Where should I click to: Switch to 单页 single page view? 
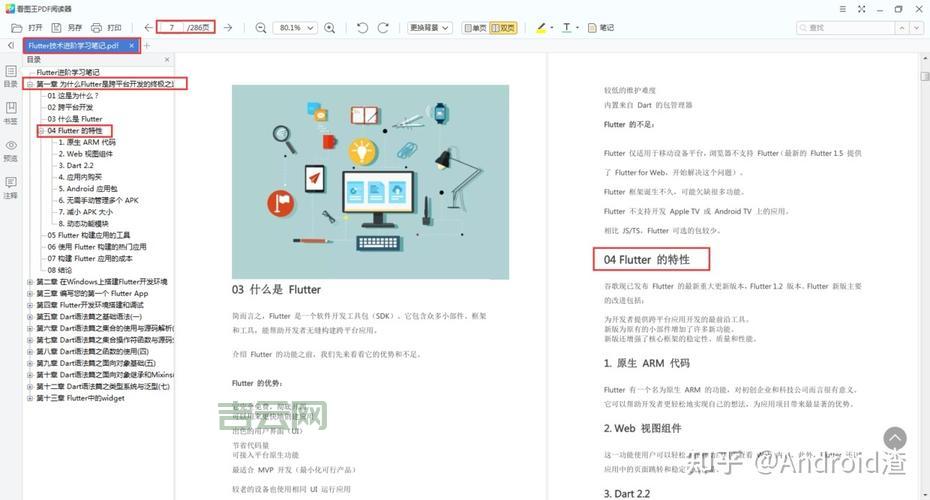(x=475, y=28)
